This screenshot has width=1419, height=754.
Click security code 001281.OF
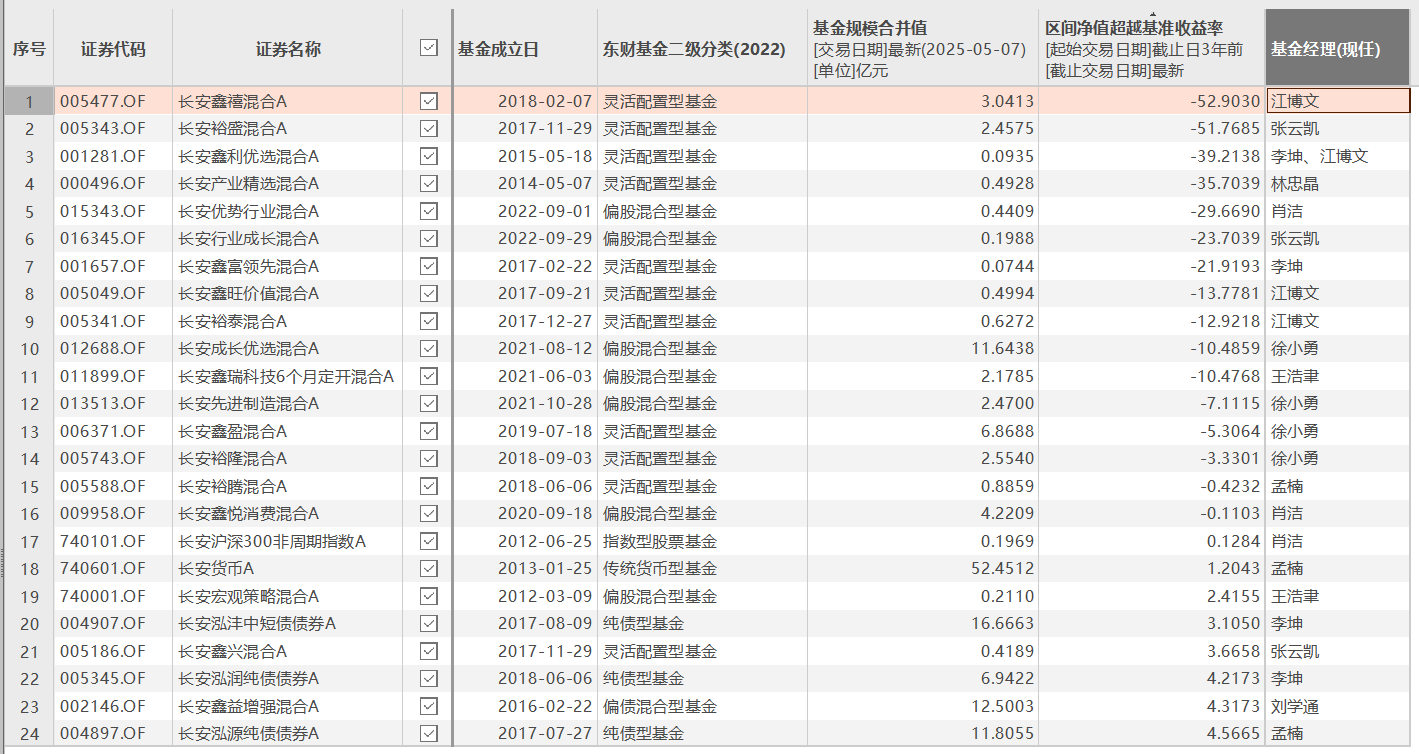pyautogui.click(x=103, y=156)
